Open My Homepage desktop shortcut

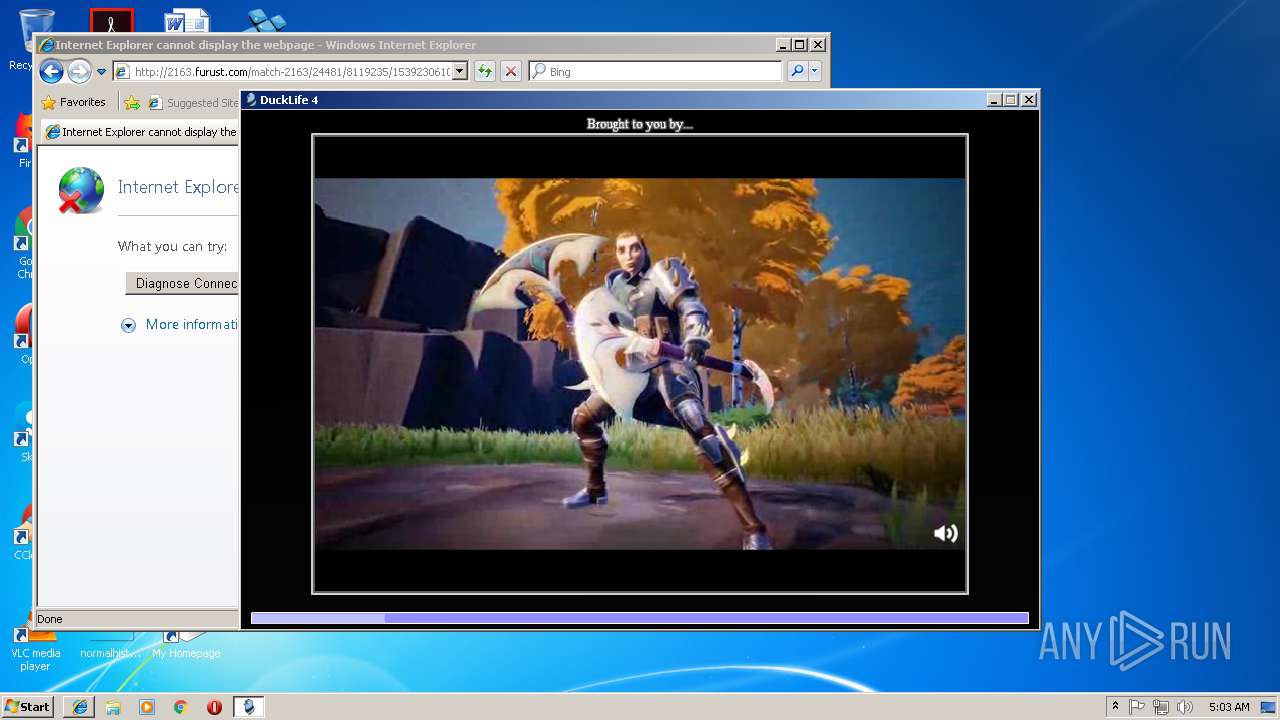tap(186, 646)
